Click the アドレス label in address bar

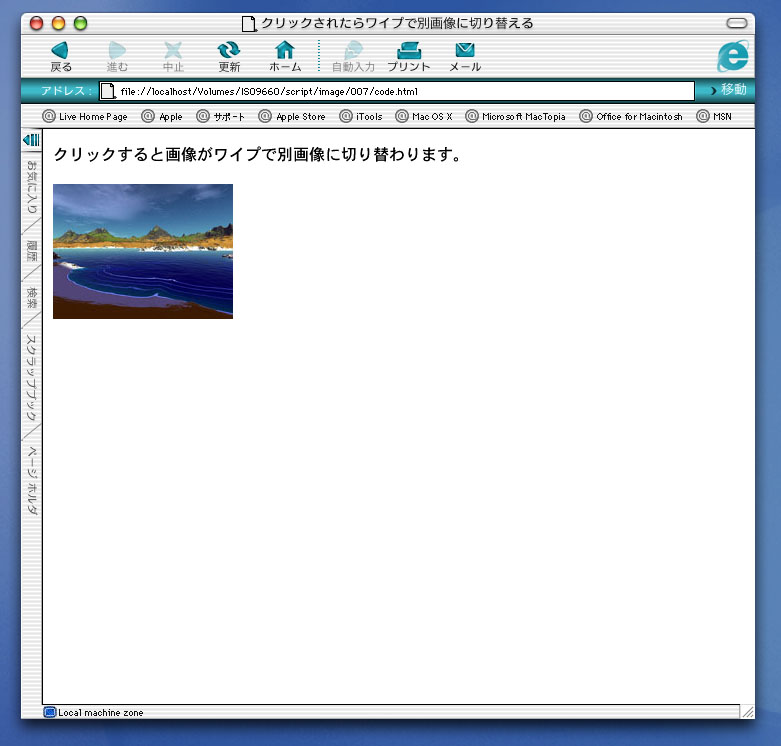coord(66,91)
